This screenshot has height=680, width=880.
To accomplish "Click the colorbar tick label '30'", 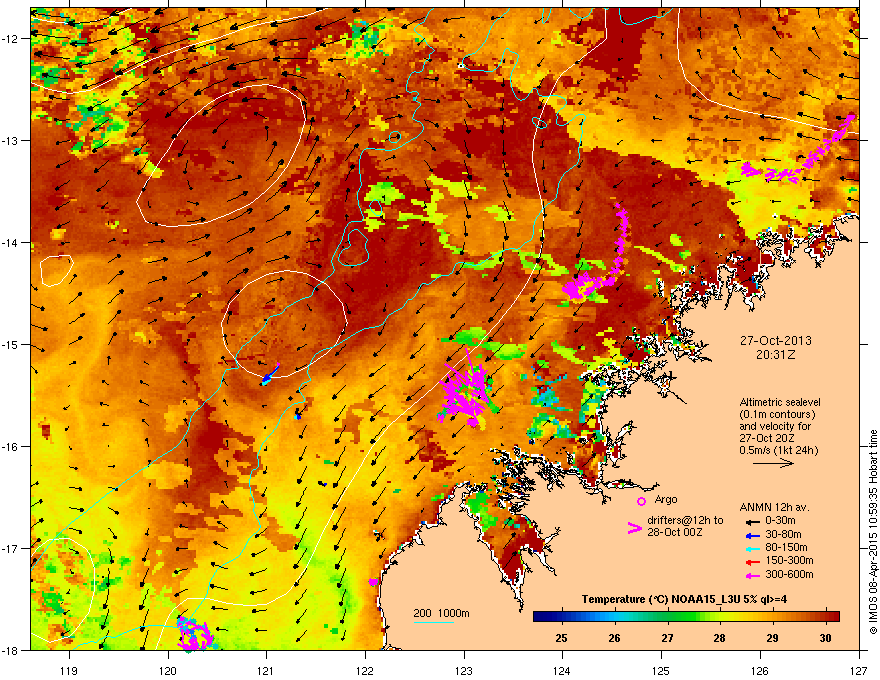I will 825,638.
